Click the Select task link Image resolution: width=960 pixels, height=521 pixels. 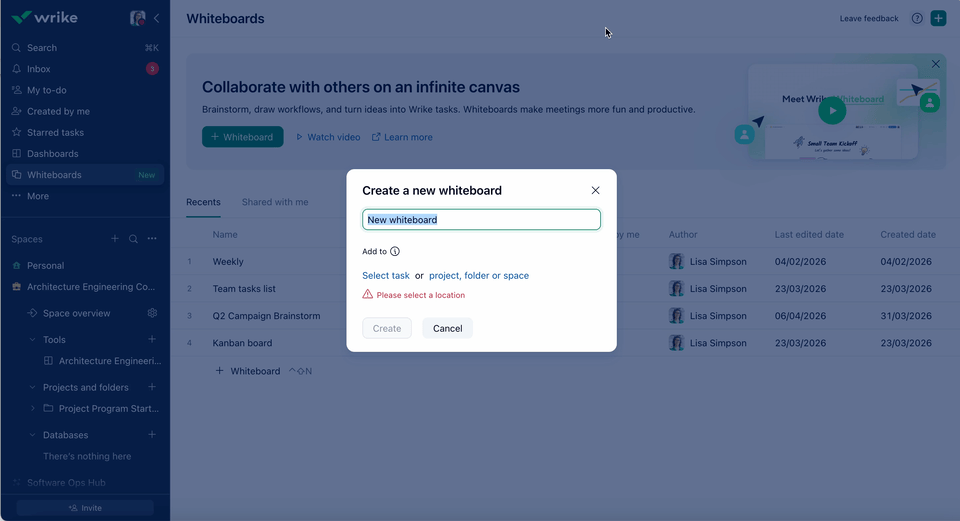(386, 276)
